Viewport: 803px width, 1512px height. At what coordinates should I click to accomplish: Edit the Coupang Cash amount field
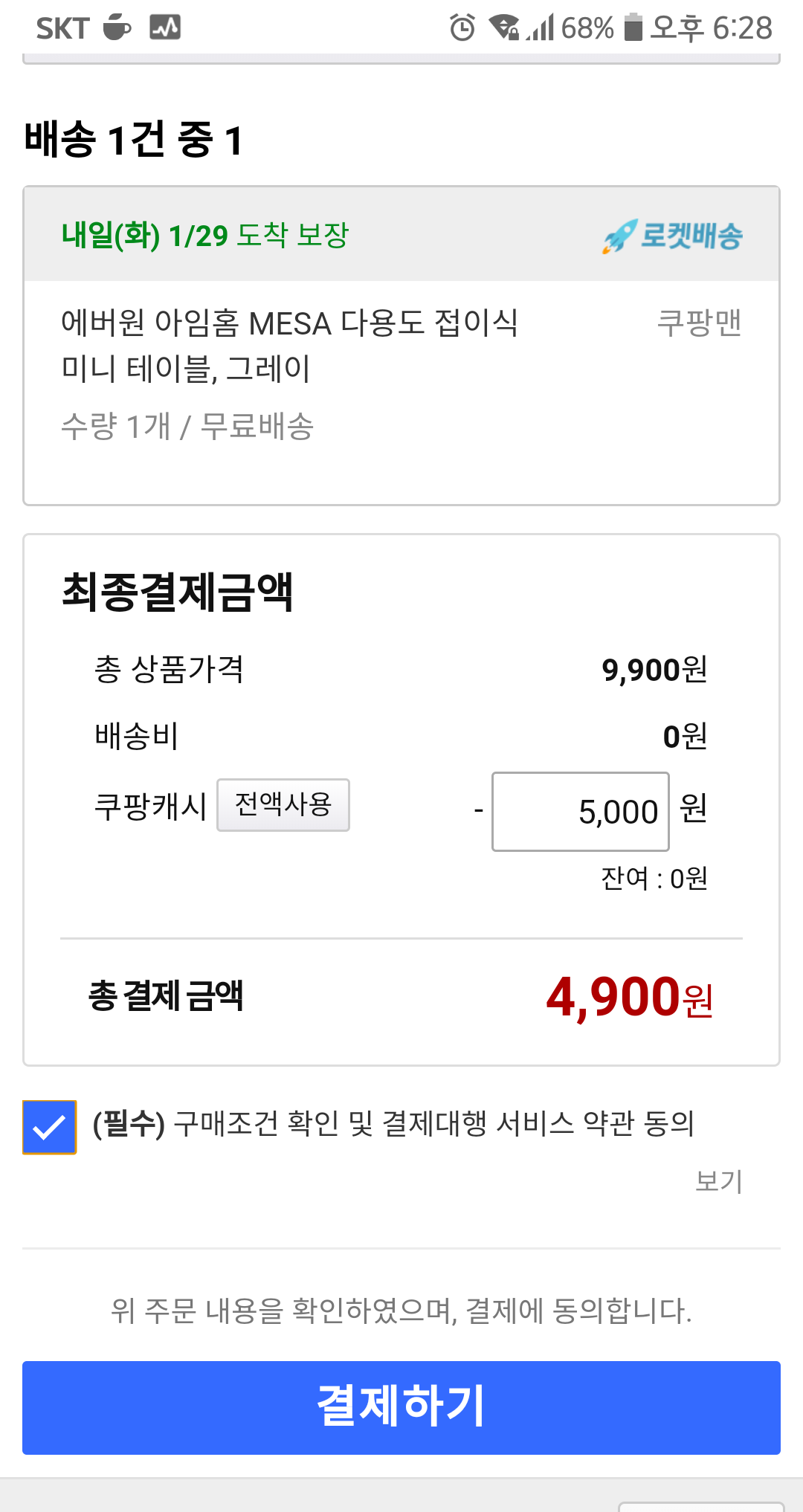[x=581, y=812]
